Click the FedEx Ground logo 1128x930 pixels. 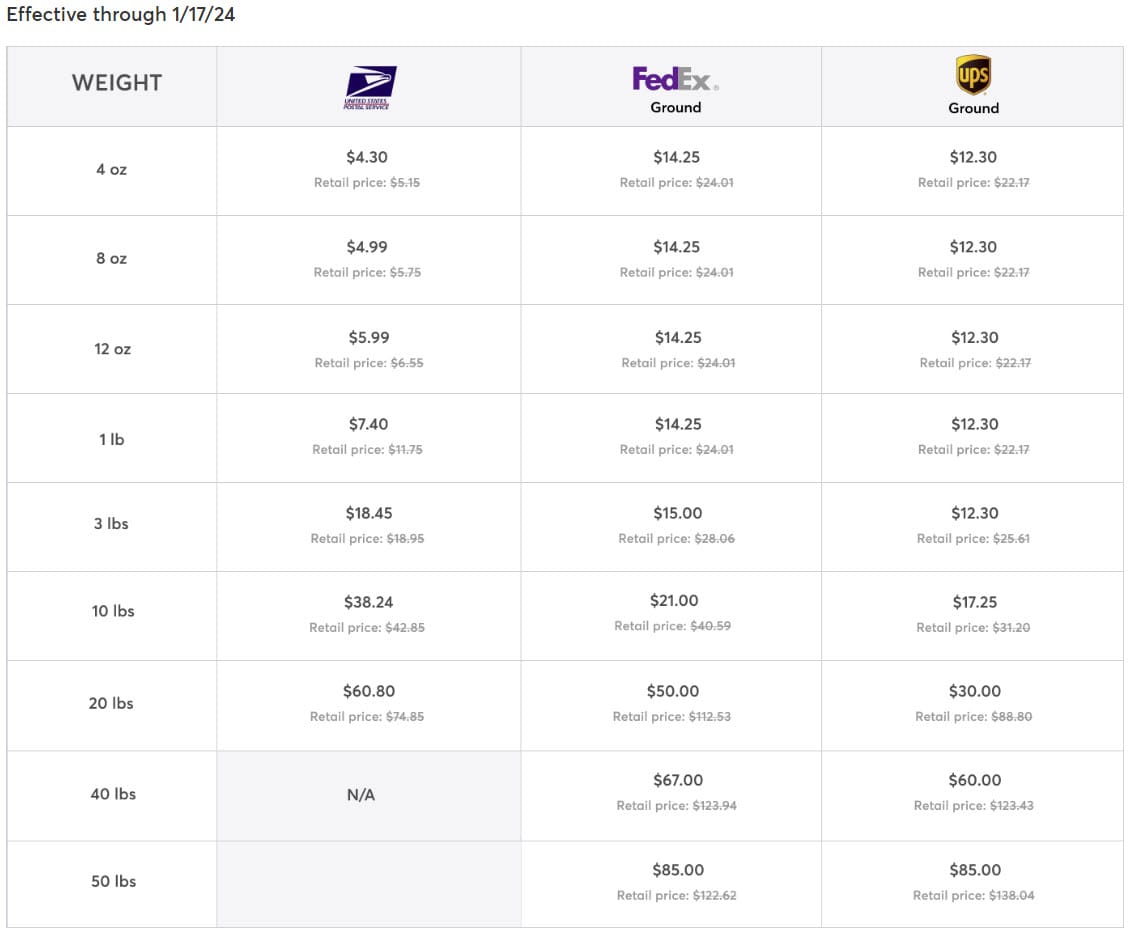676,89
